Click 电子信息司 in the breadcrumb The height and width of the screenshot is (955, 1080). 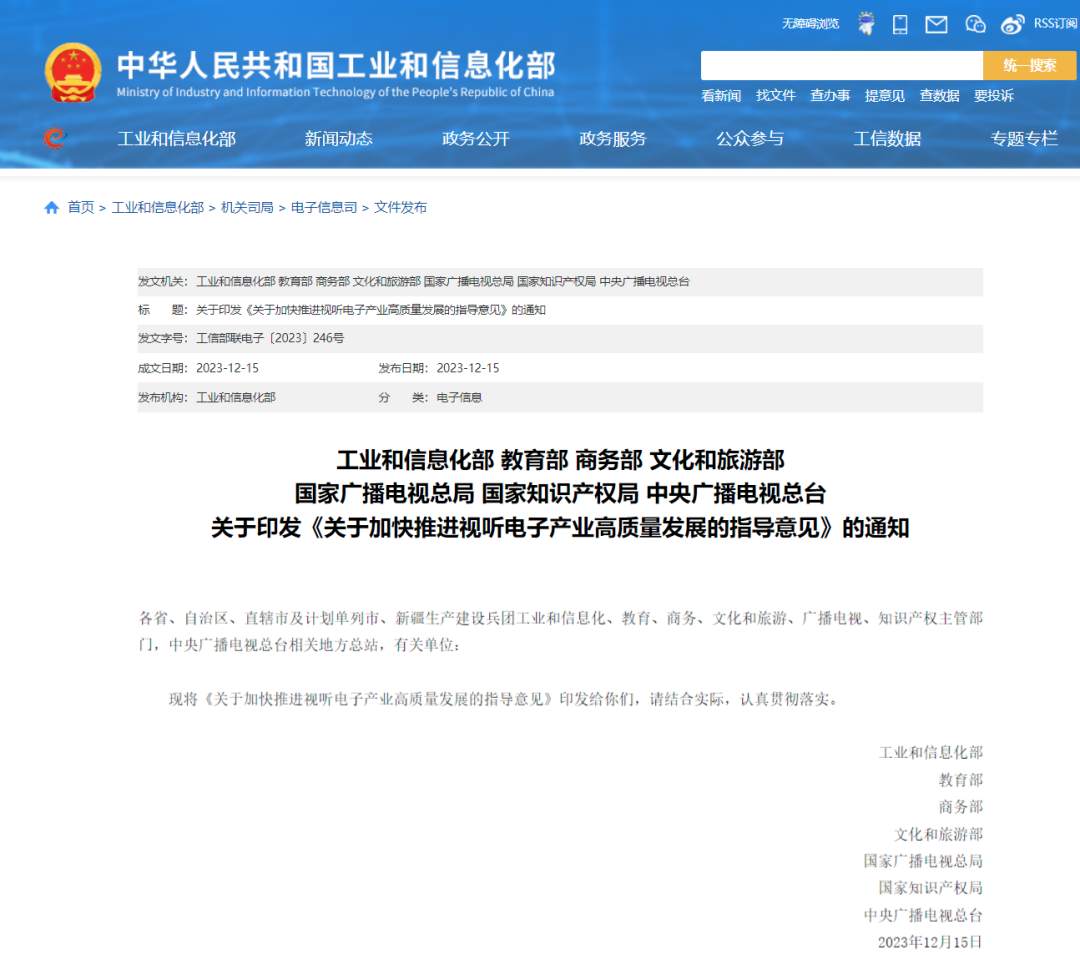point(324,207)
